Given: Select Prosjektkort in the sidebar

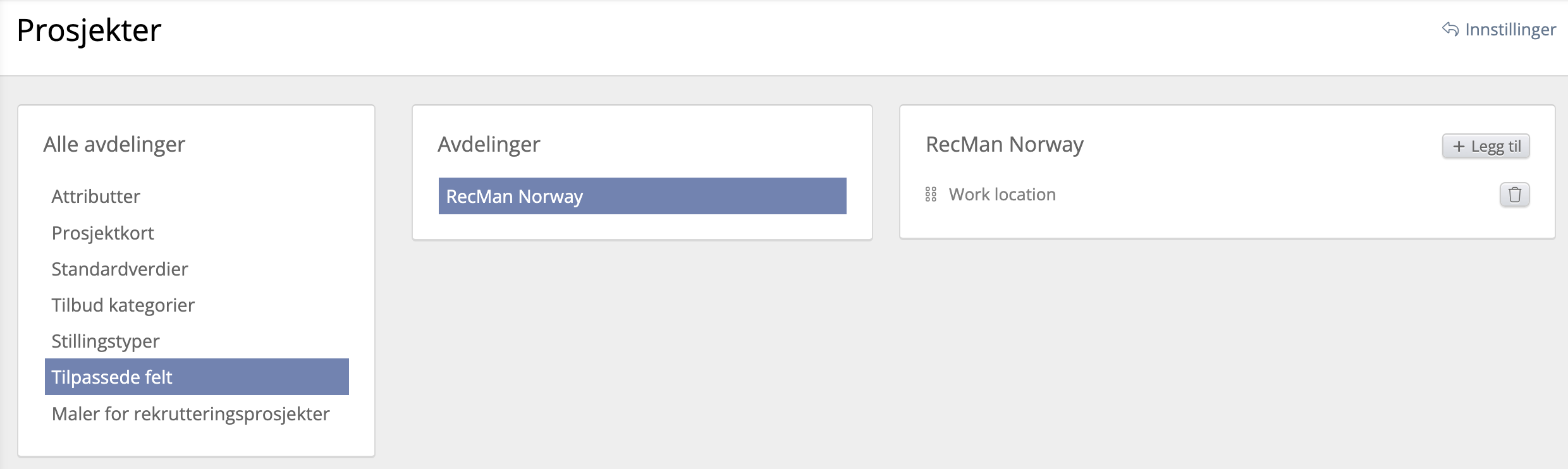Looking at the screenshot, I should coord(103,233).
